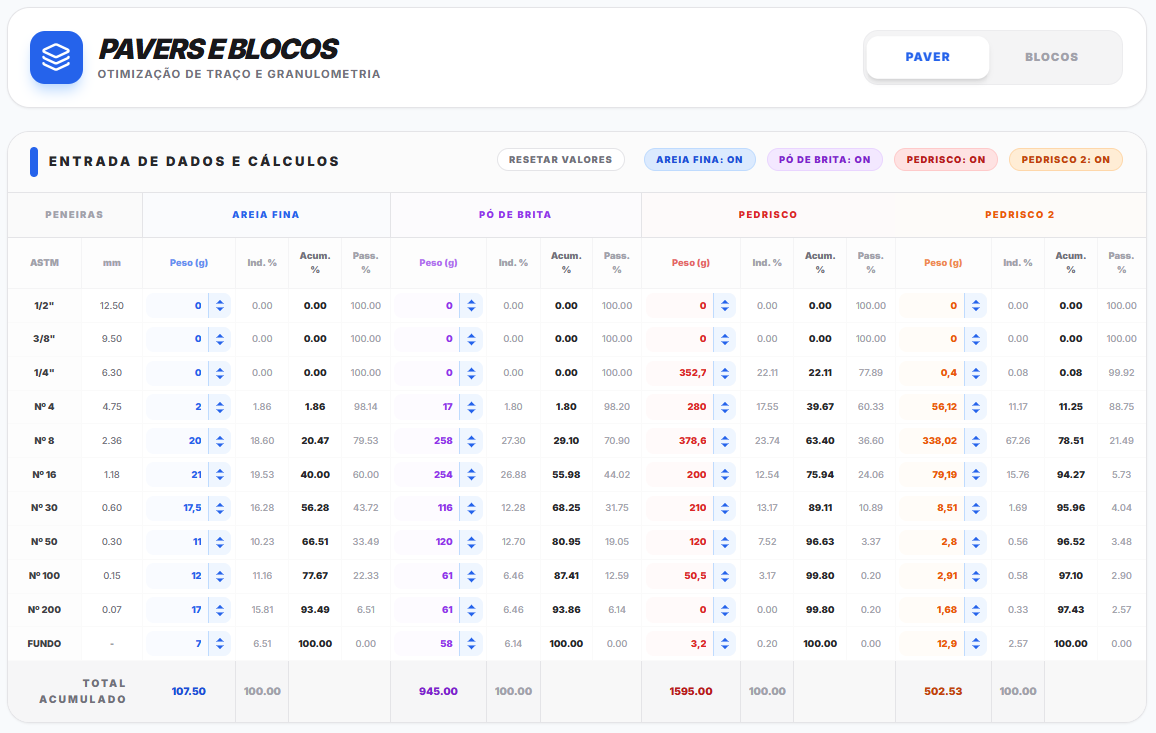Click stepper arrows for Pedrisco 2 Nº 100 weight
The image size is (1156, 733).
pyautogui.click(x=975, y=576)
